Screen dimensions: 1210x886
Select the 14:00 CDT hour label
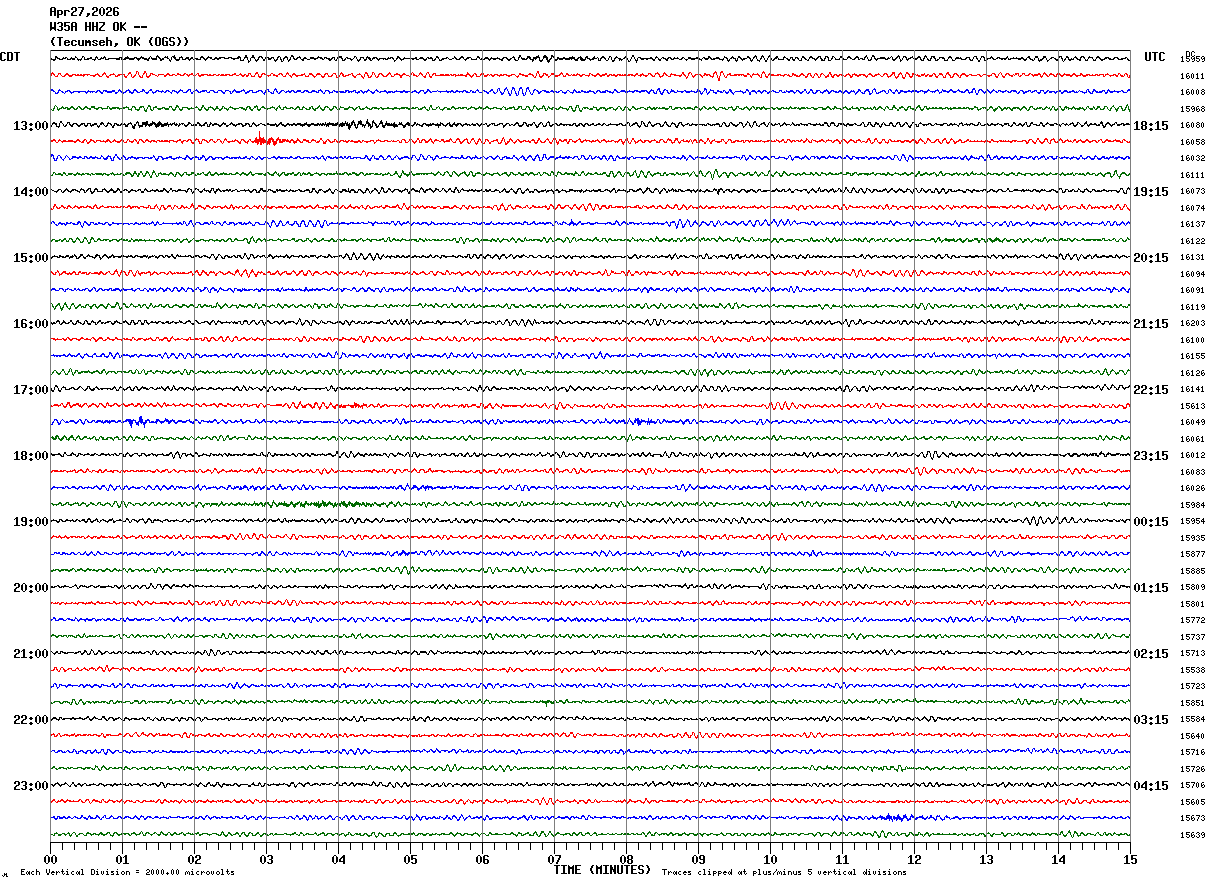click(30, 192)
